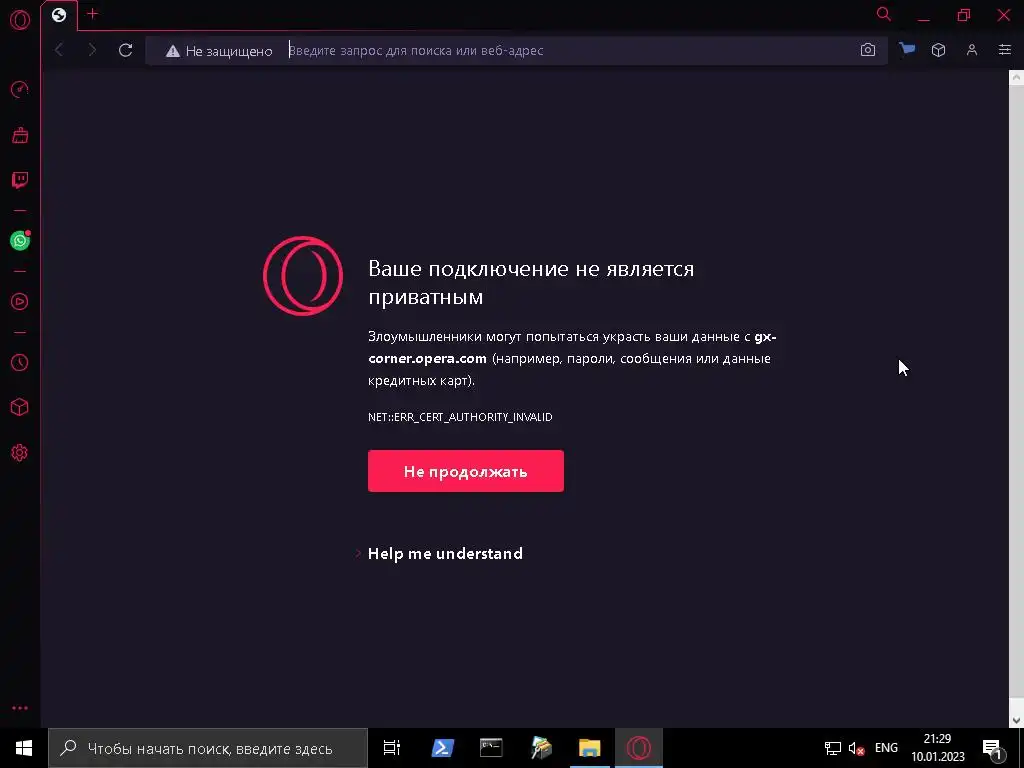This screenshot has width=1024, height=768.
Task: Open the notification center icon
Action: click(992, 749)
